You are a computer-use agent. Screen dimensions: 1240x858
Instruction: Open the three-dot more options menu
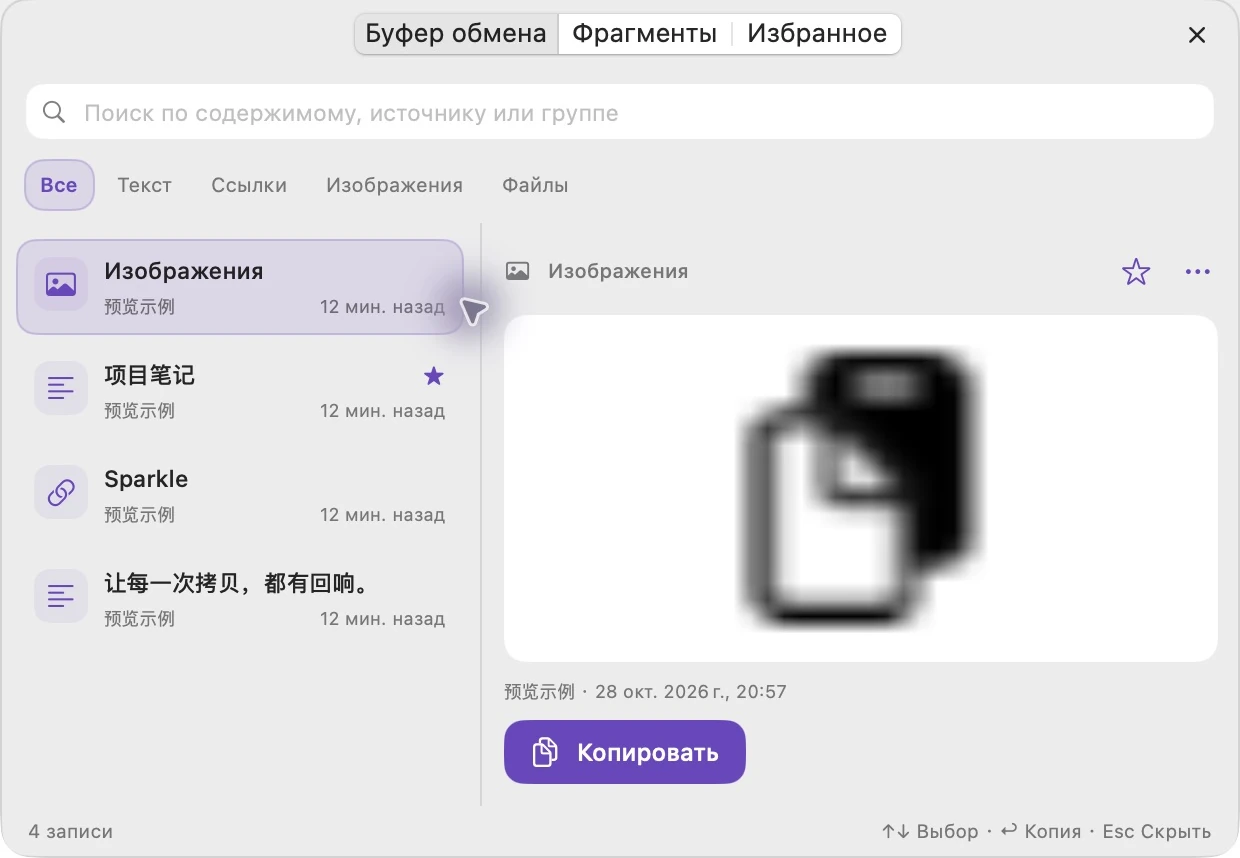tap(1197, 271)
